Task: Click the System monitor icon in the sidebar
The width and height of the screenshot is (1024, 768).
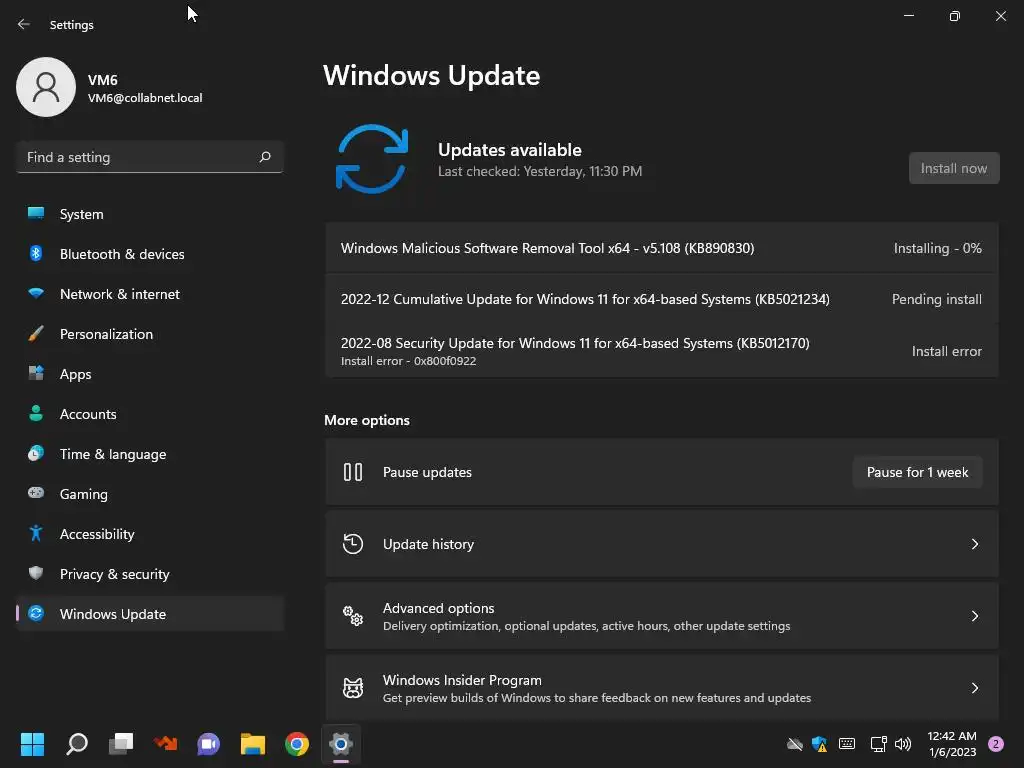Action: [x=36, y=214]
